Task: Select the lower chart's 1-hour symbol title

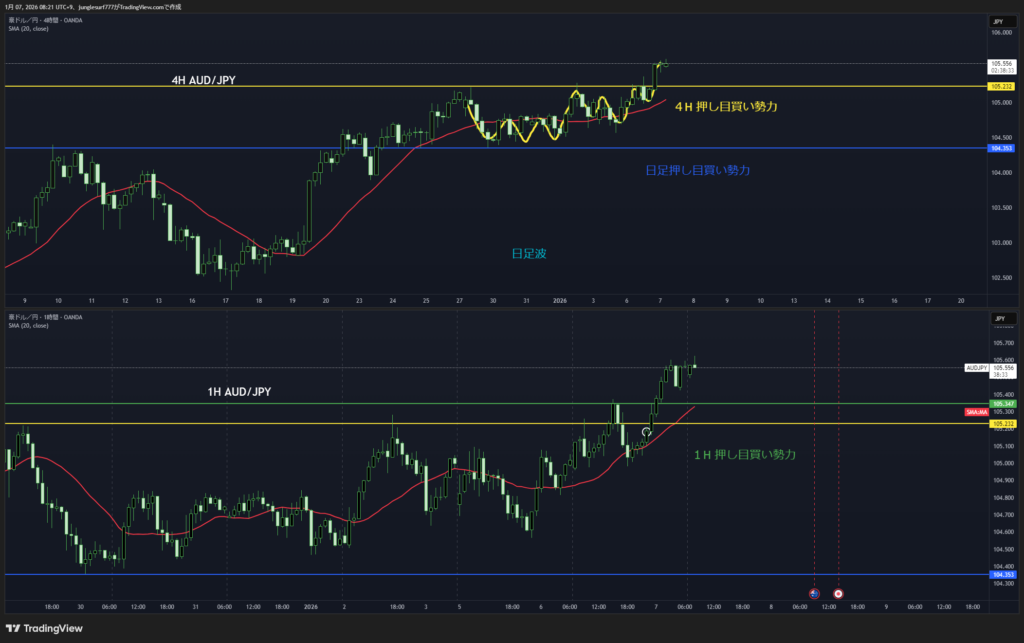Action: click(x=45, y=317)
